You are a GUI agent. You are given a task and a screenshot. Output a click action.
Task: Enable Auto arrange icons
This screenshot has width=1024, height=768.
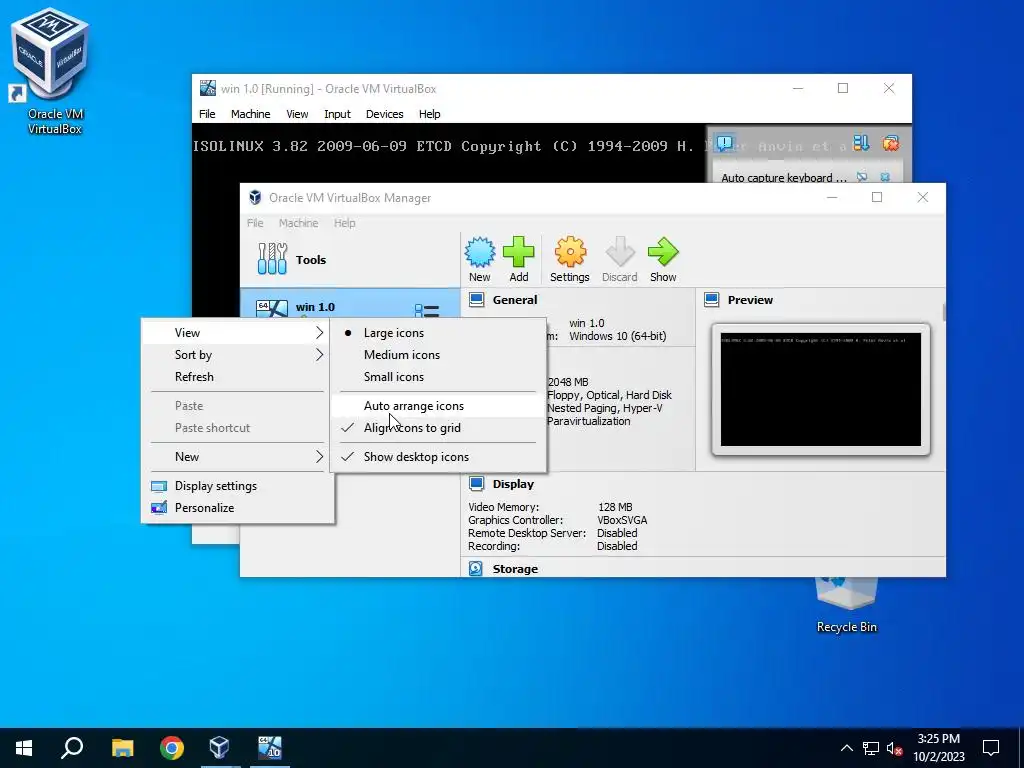tap(438, 406)
